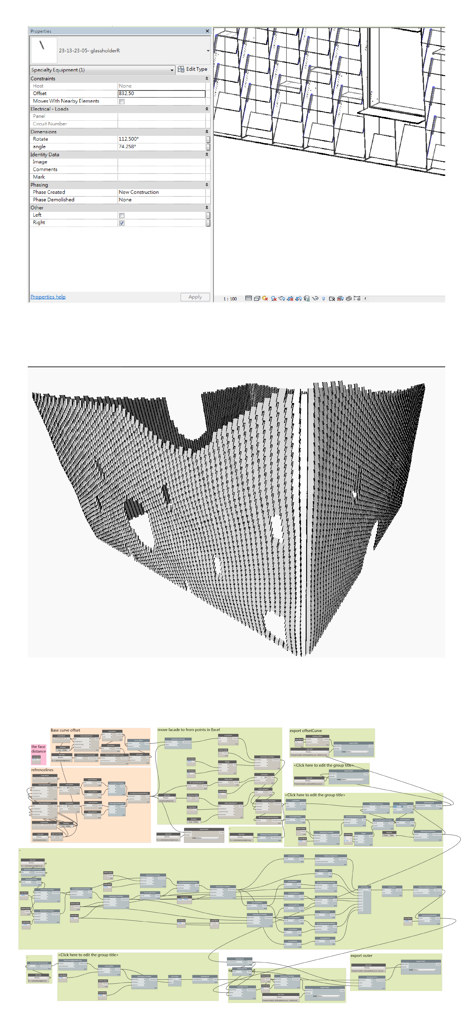Click the Rotate value 112.500°
The width and height of the screenshot is (474, 1024).
point(161,139)
